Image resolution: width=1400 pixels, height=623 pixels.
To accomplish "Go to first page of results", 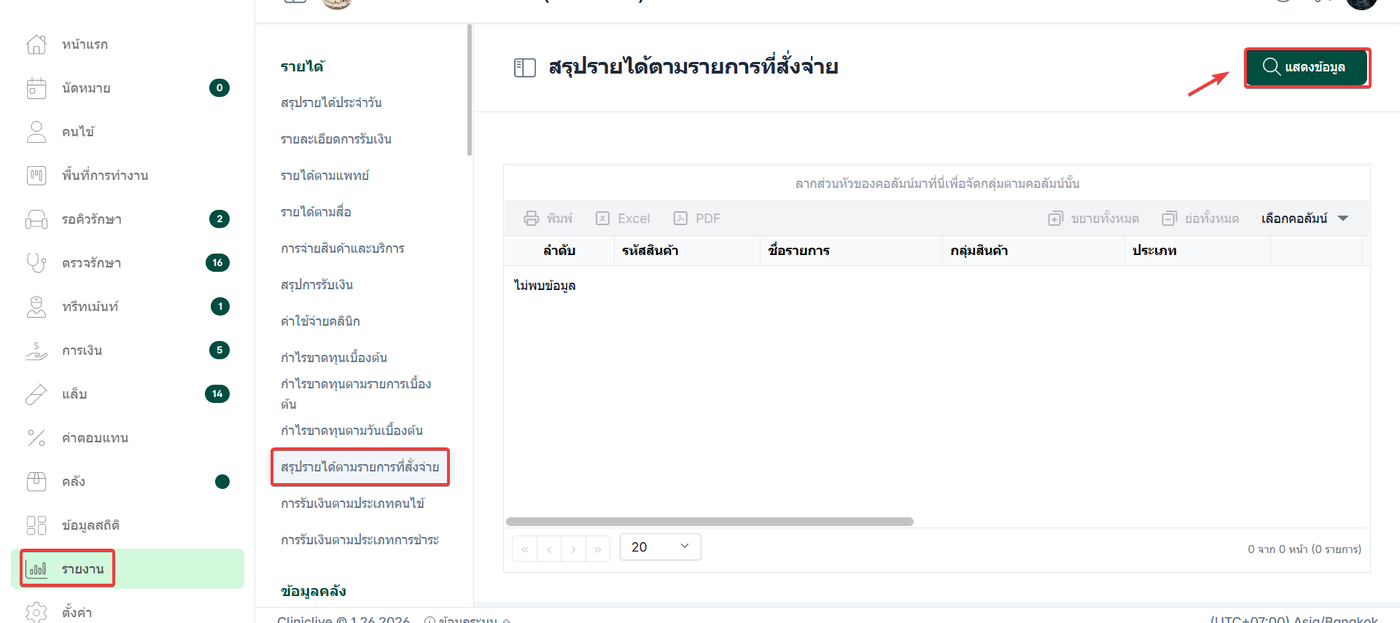I will [x=524, y=548].
